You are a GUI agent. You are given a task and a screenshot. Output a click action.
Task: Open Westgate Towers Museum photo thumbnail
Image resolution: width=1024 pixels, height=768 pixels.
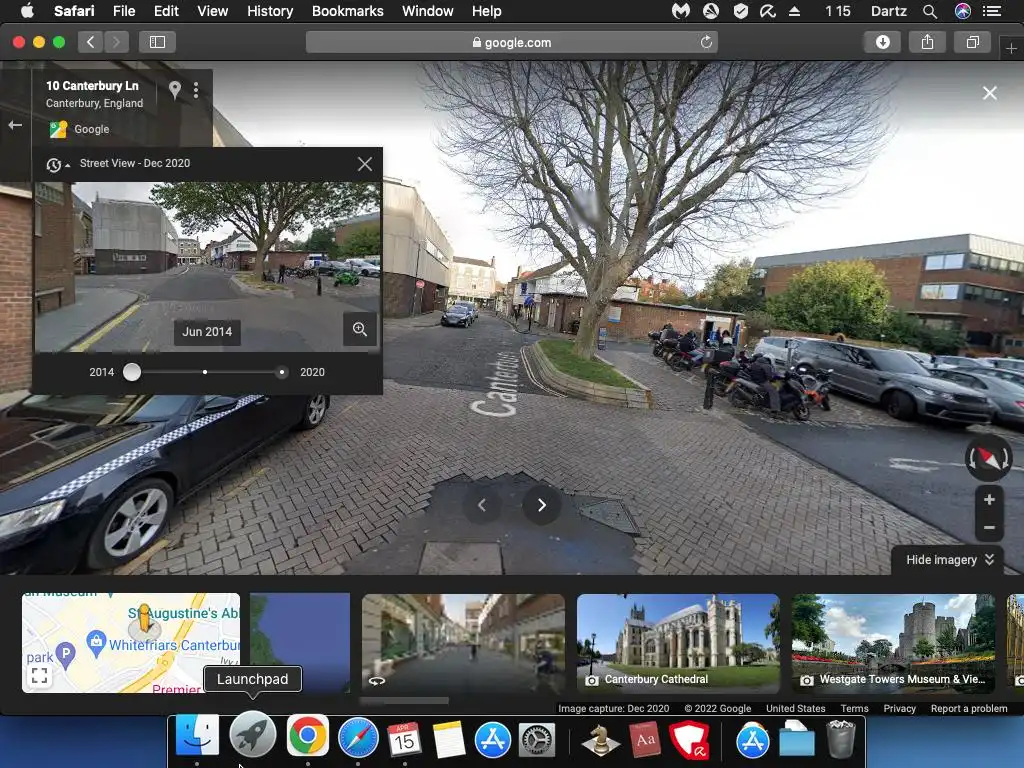tap(893, 643)
